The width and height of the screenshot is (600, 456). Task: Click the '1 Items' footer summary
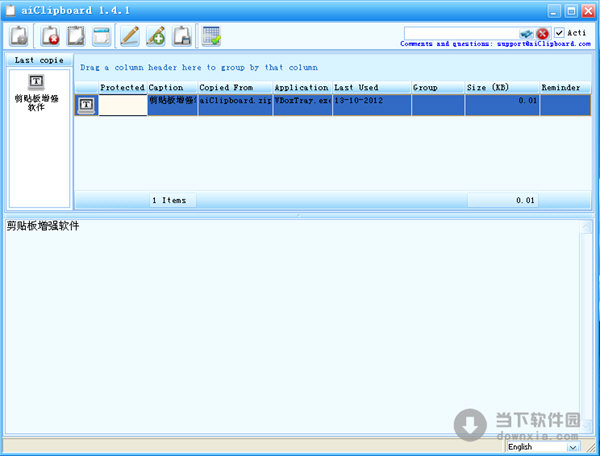point(173,200)
